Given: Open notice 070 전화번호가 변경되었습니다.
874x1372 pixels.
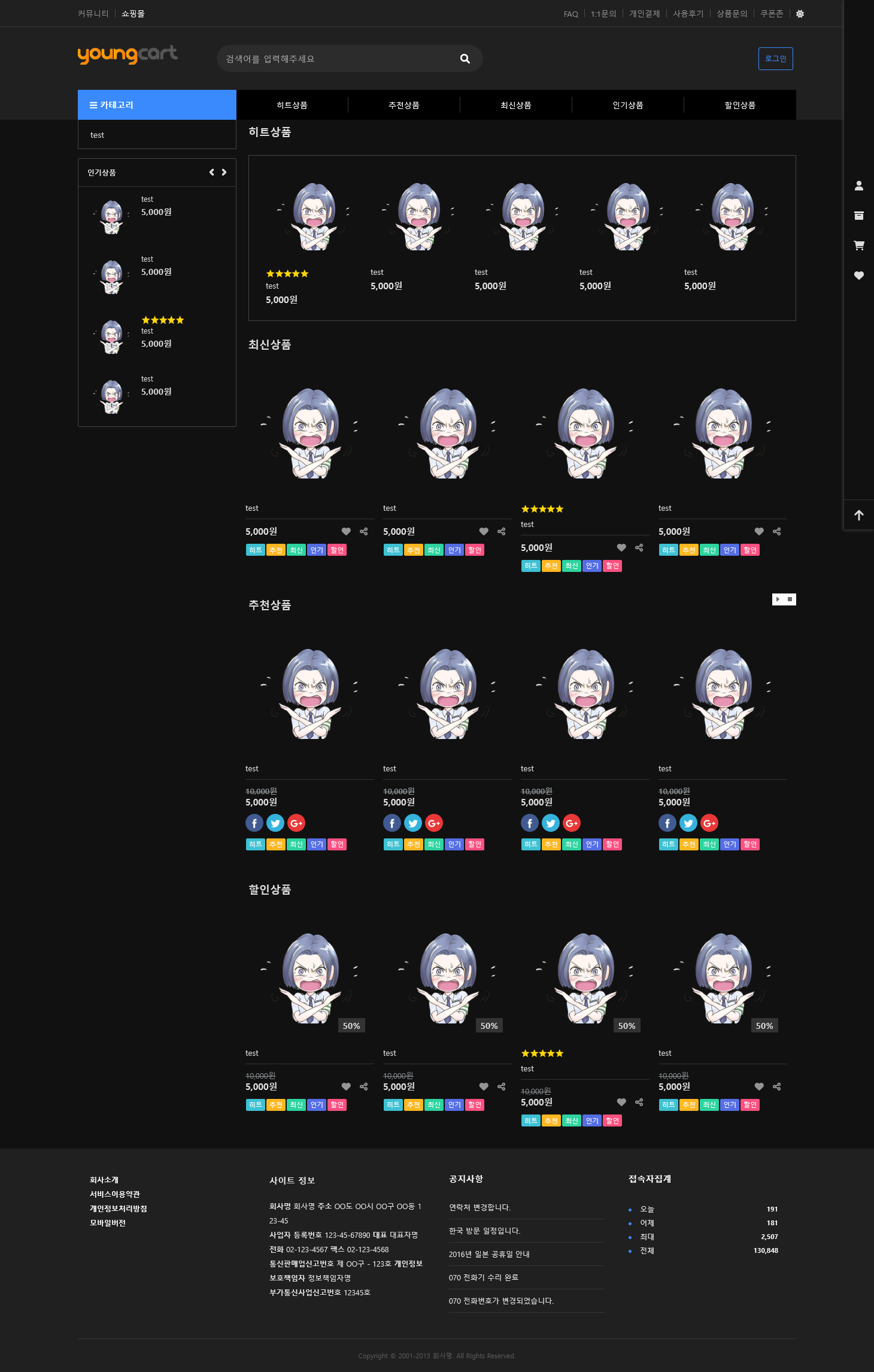Looking at the screenshot, I should 501,1301.
